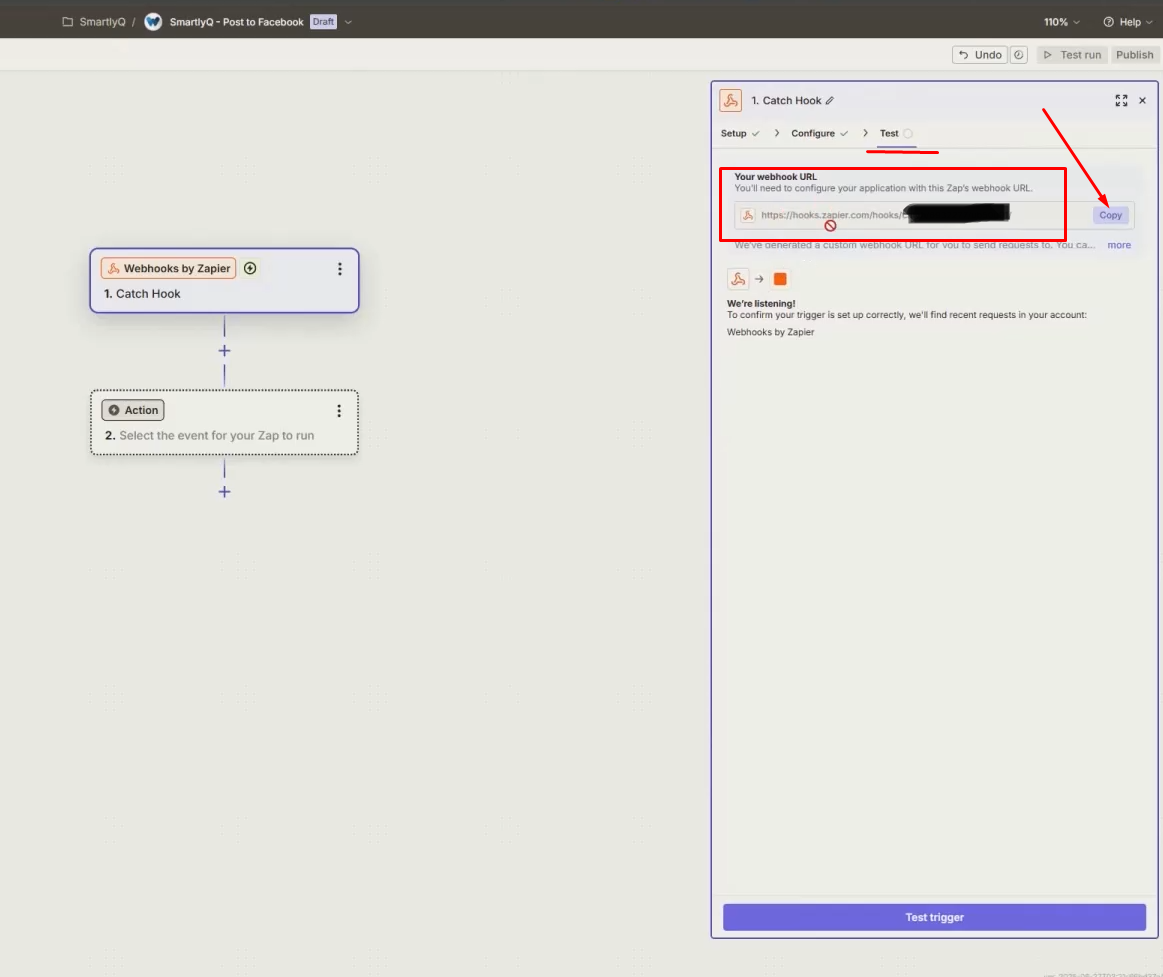Click the trigger lightning status icon
The height and width of the screenshot is (977, 1163).
click(250, 269)
